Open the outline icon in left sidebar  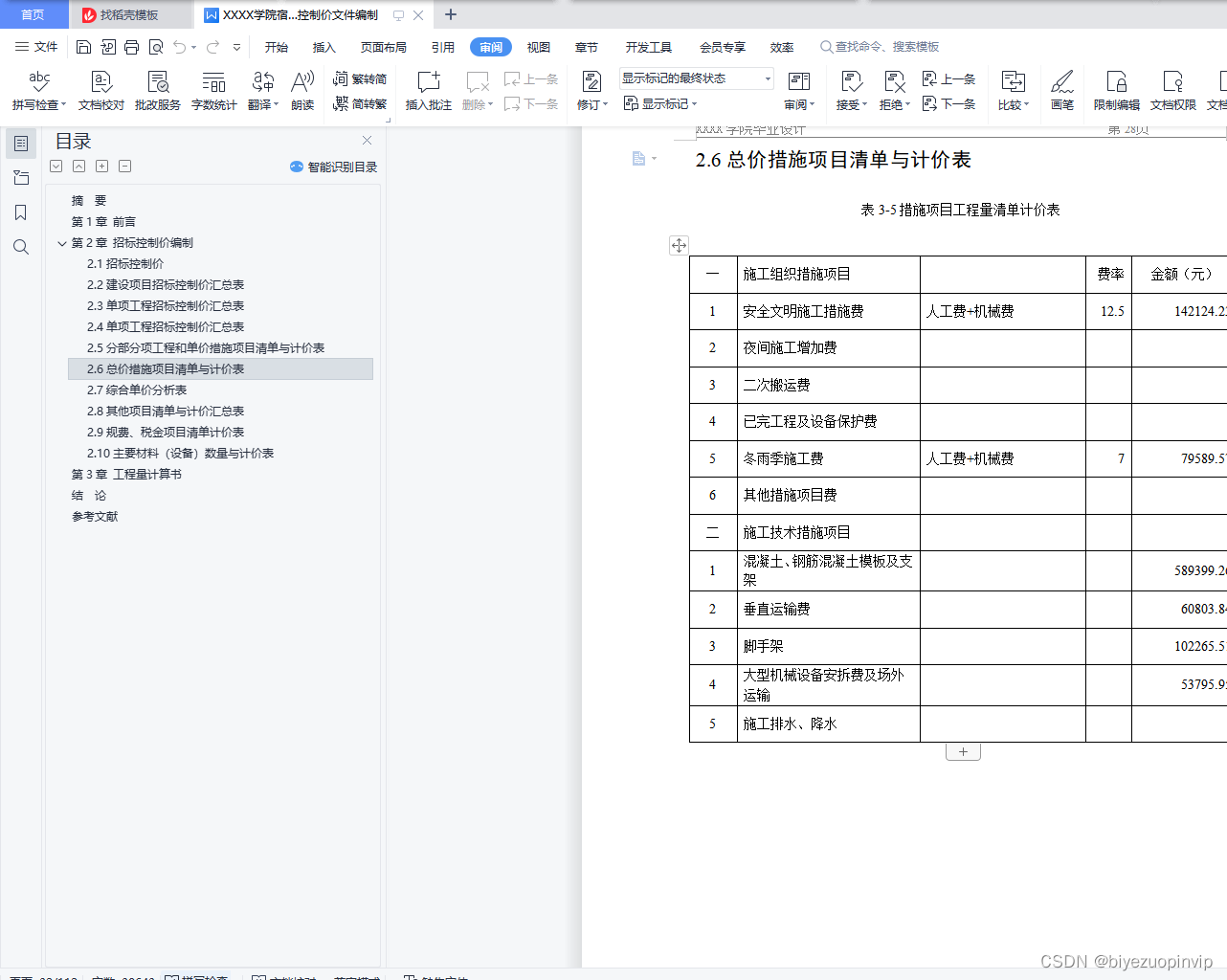pyautogui.click(x=21, y=144)
